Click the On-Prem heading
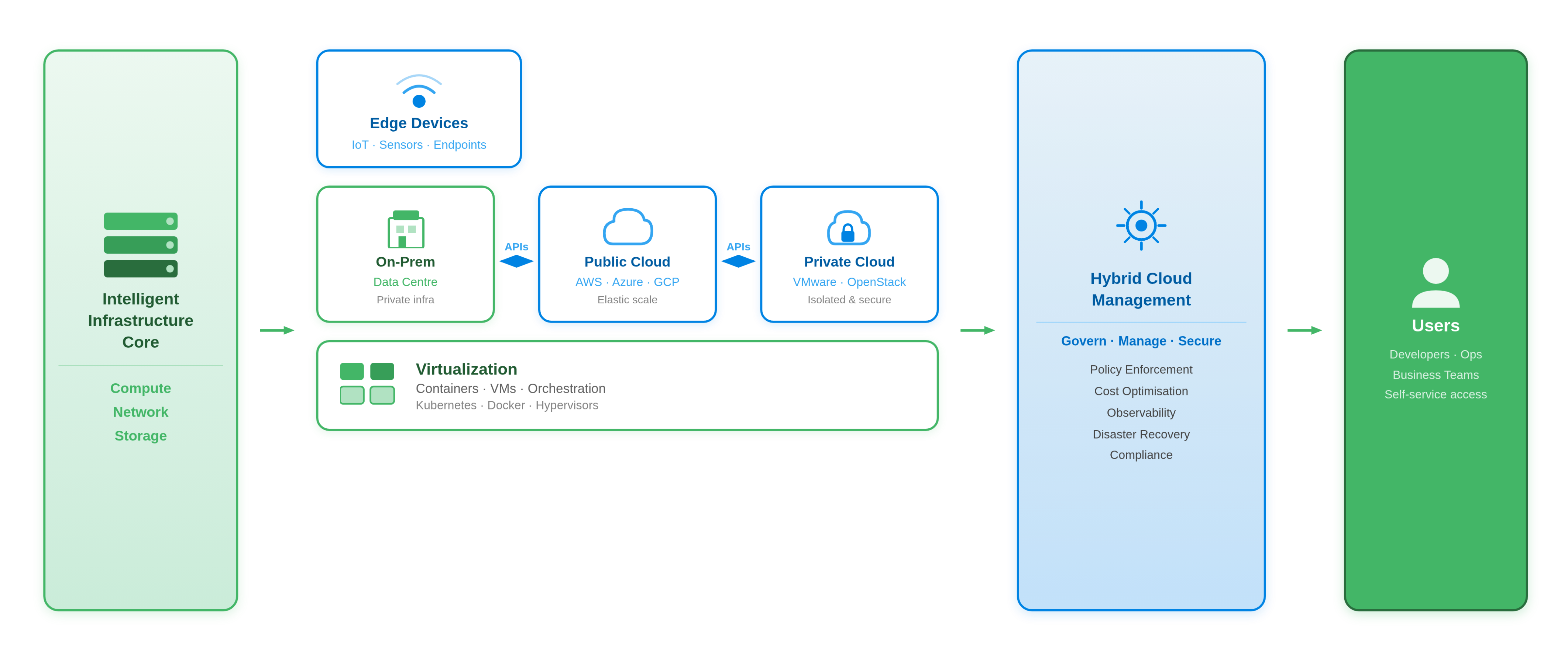 [x=405, y=262]
